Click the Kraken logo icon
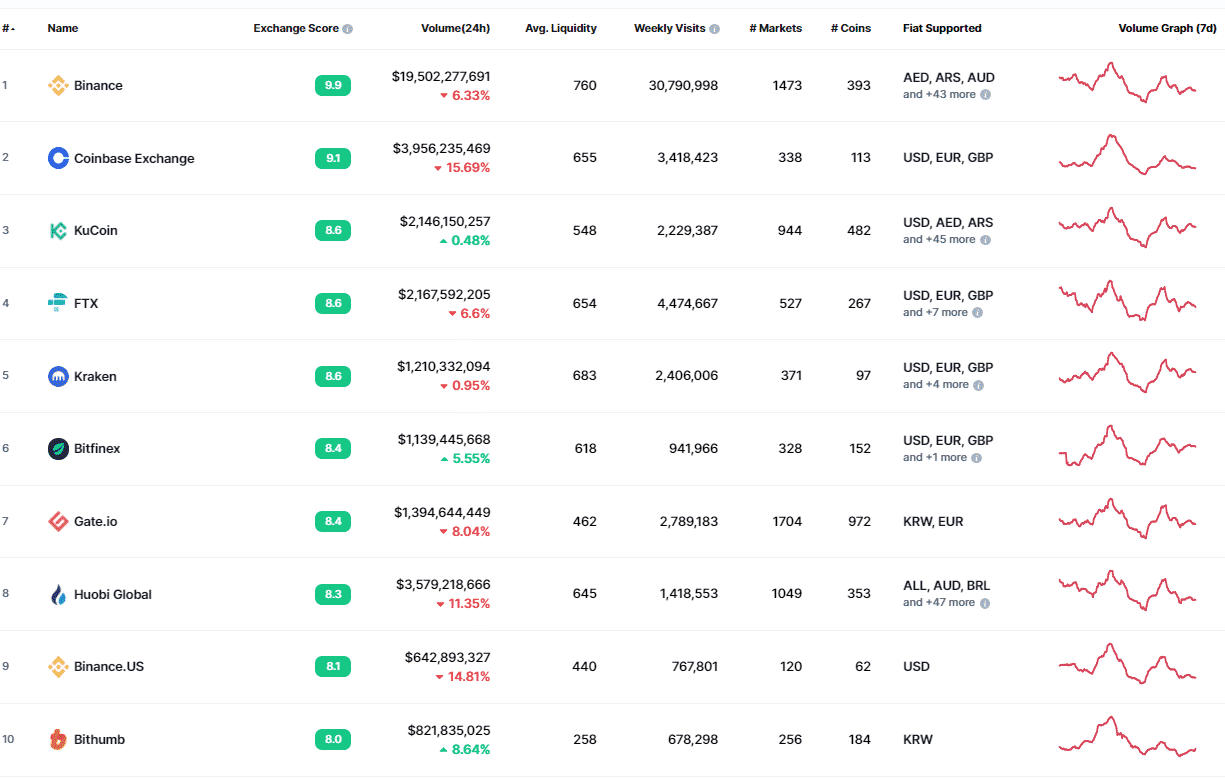Screen dimensions: 1225x778 coord(58,376)
